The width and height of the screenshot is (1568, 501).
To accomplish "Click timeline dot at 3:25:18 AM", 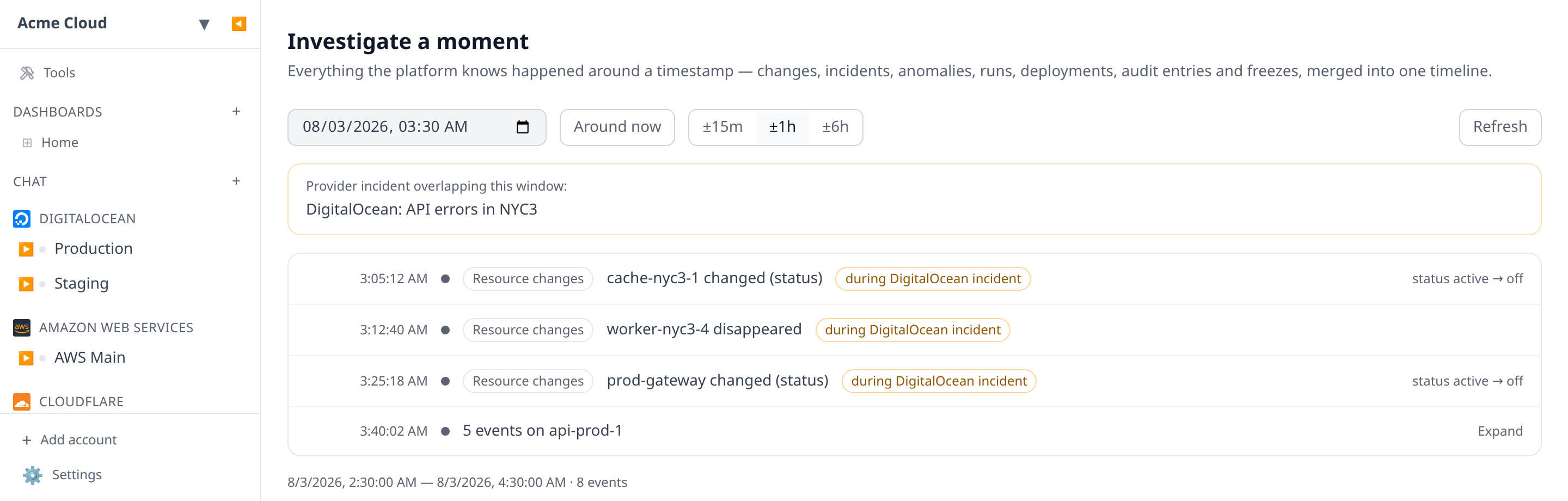I will coord(445,381).
